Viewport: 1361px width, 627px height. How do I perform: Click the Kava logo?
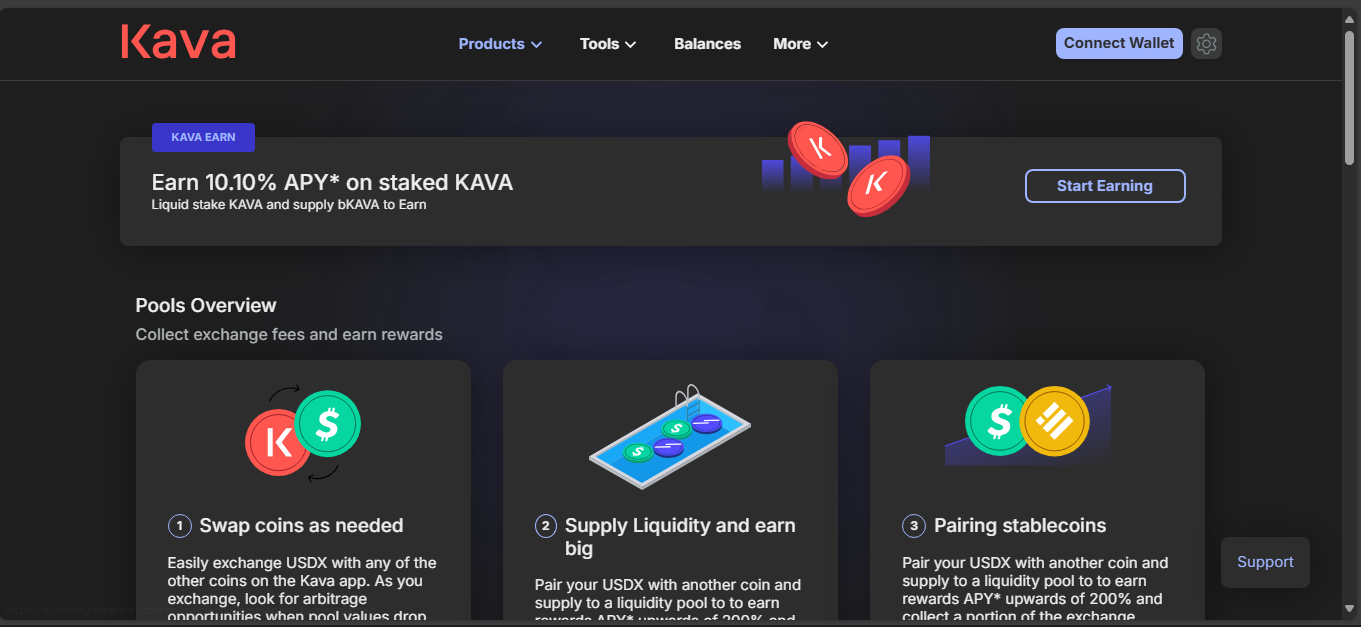point(178,43)
